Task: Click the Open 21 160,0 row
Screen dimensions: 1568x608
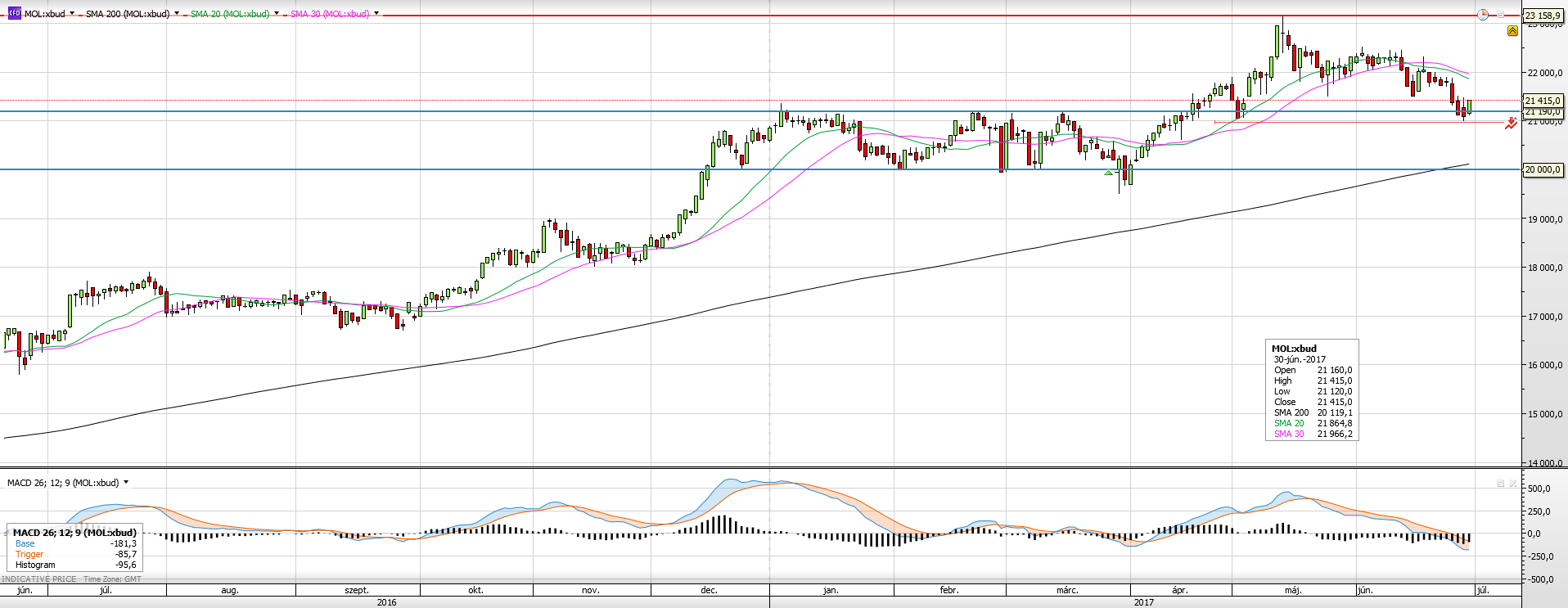Action: tap(1313, 370)
